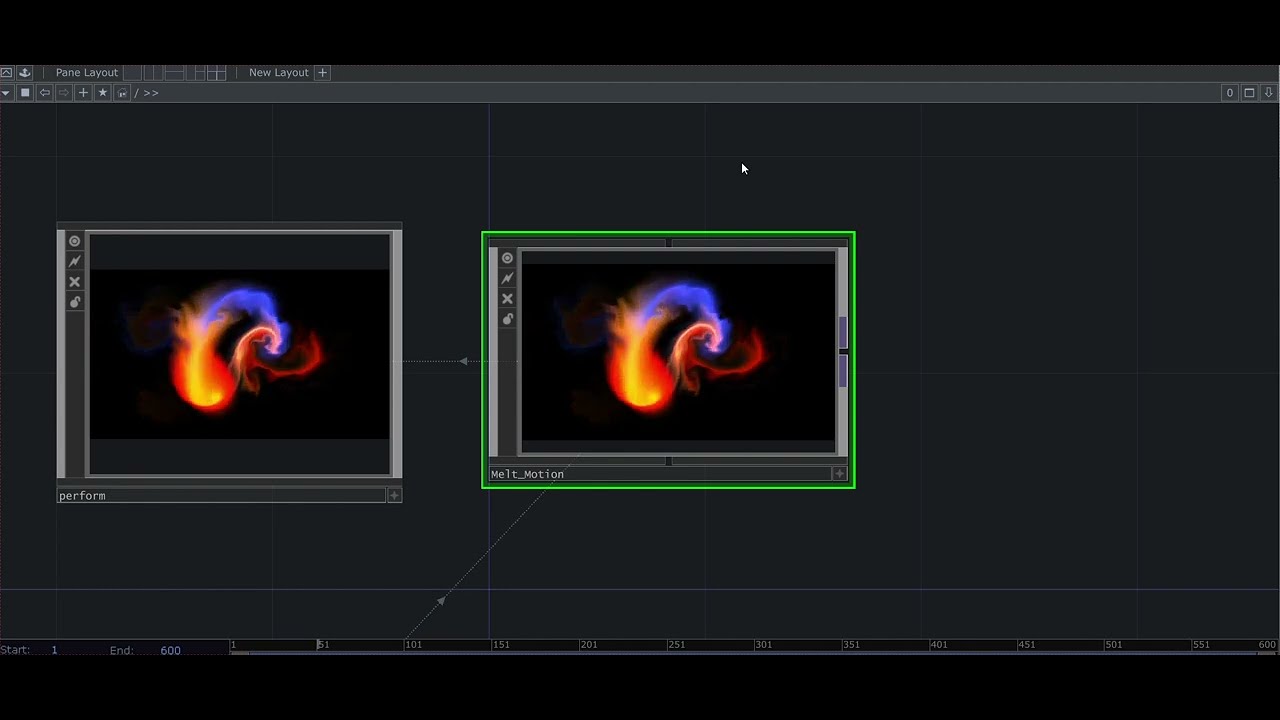Viewport: 1280px width, 720px height.
Task: Select the left/right split pane layout
Action: pyautogui.click(x=153, y=72)
